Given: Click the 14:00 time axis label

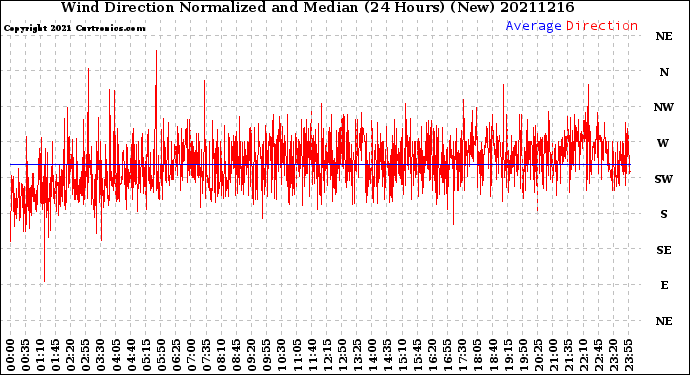Looking at the screenshot, I should pos(372,355).
